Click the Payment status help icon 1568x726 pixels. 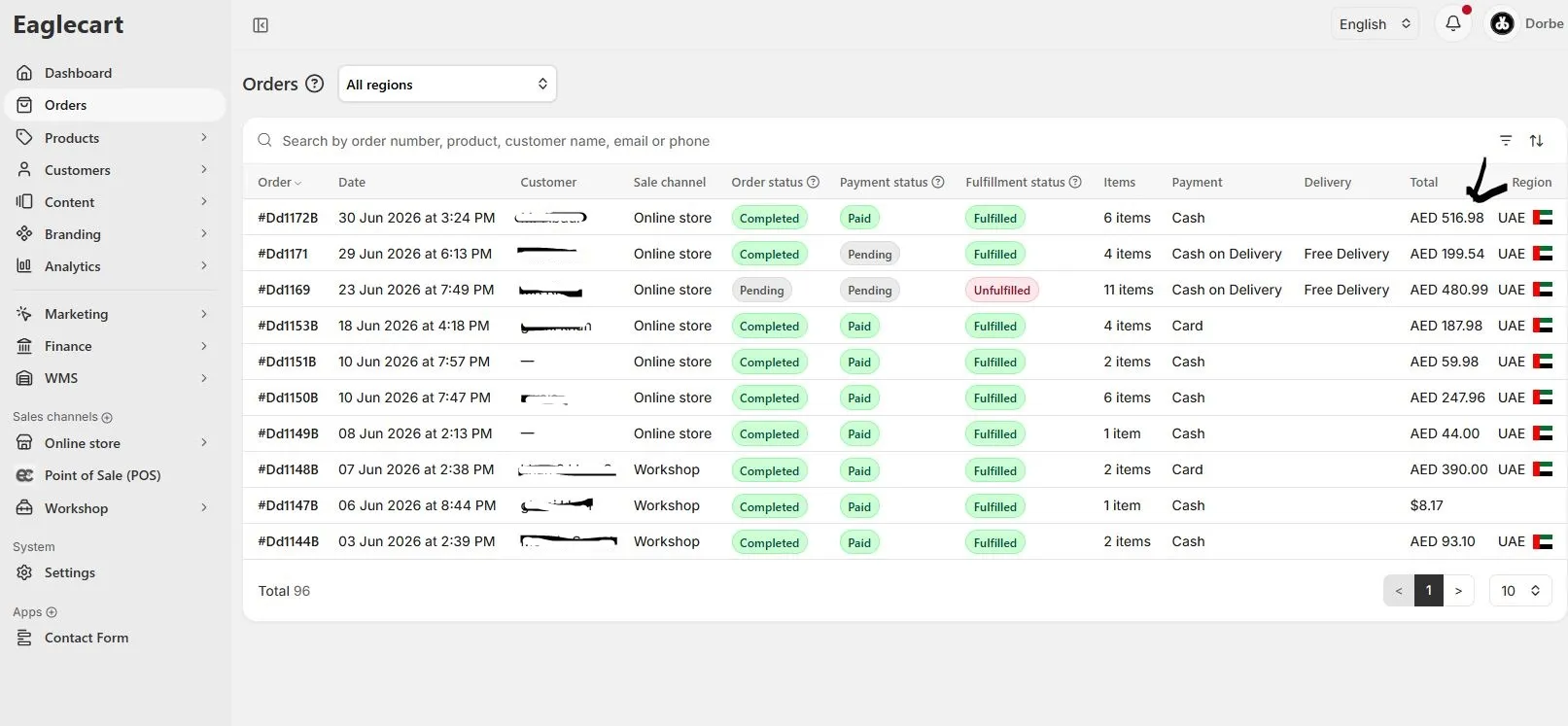(938, 182)
